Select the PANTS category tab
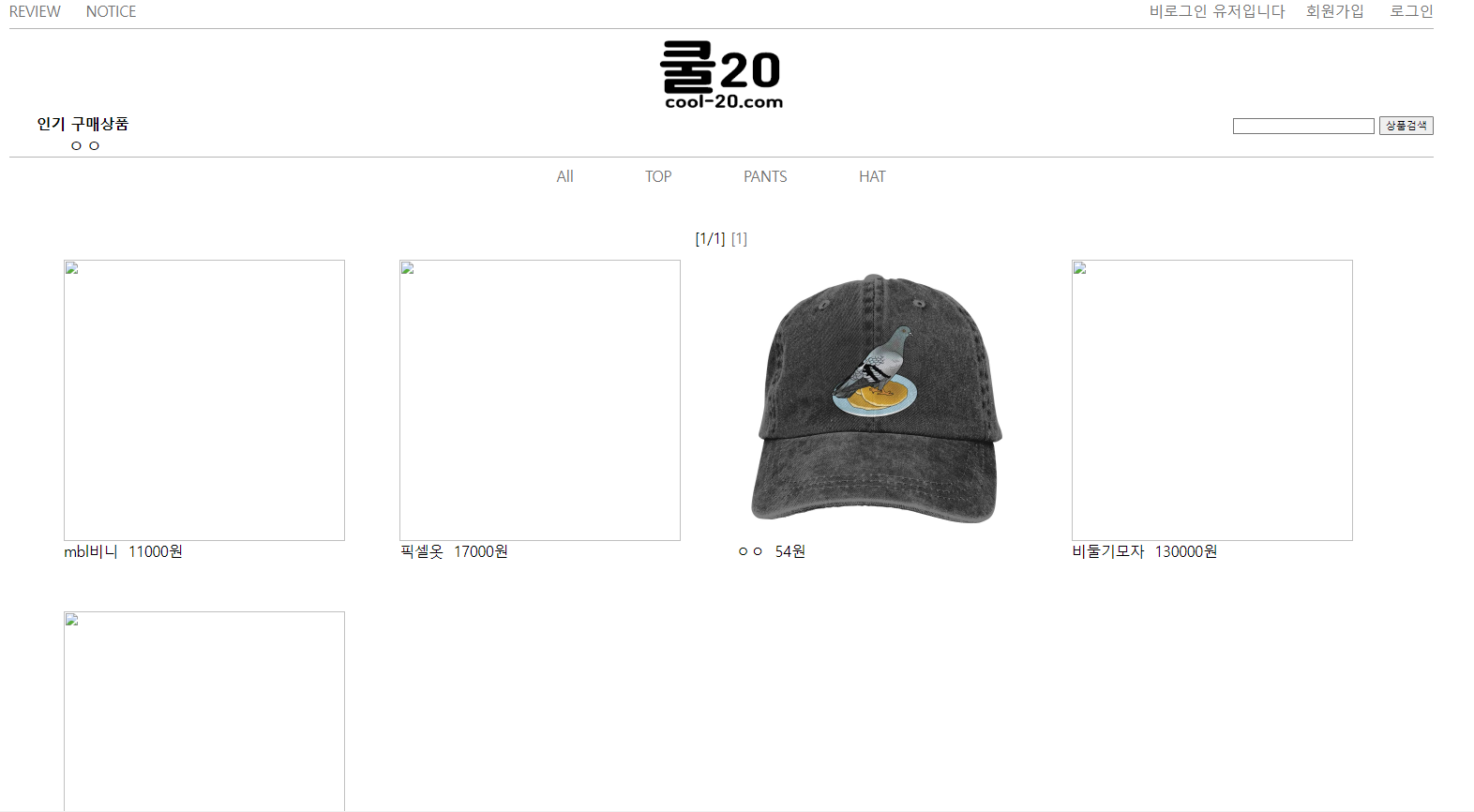Screen dimensions: 1474x812 pos(765,176)
